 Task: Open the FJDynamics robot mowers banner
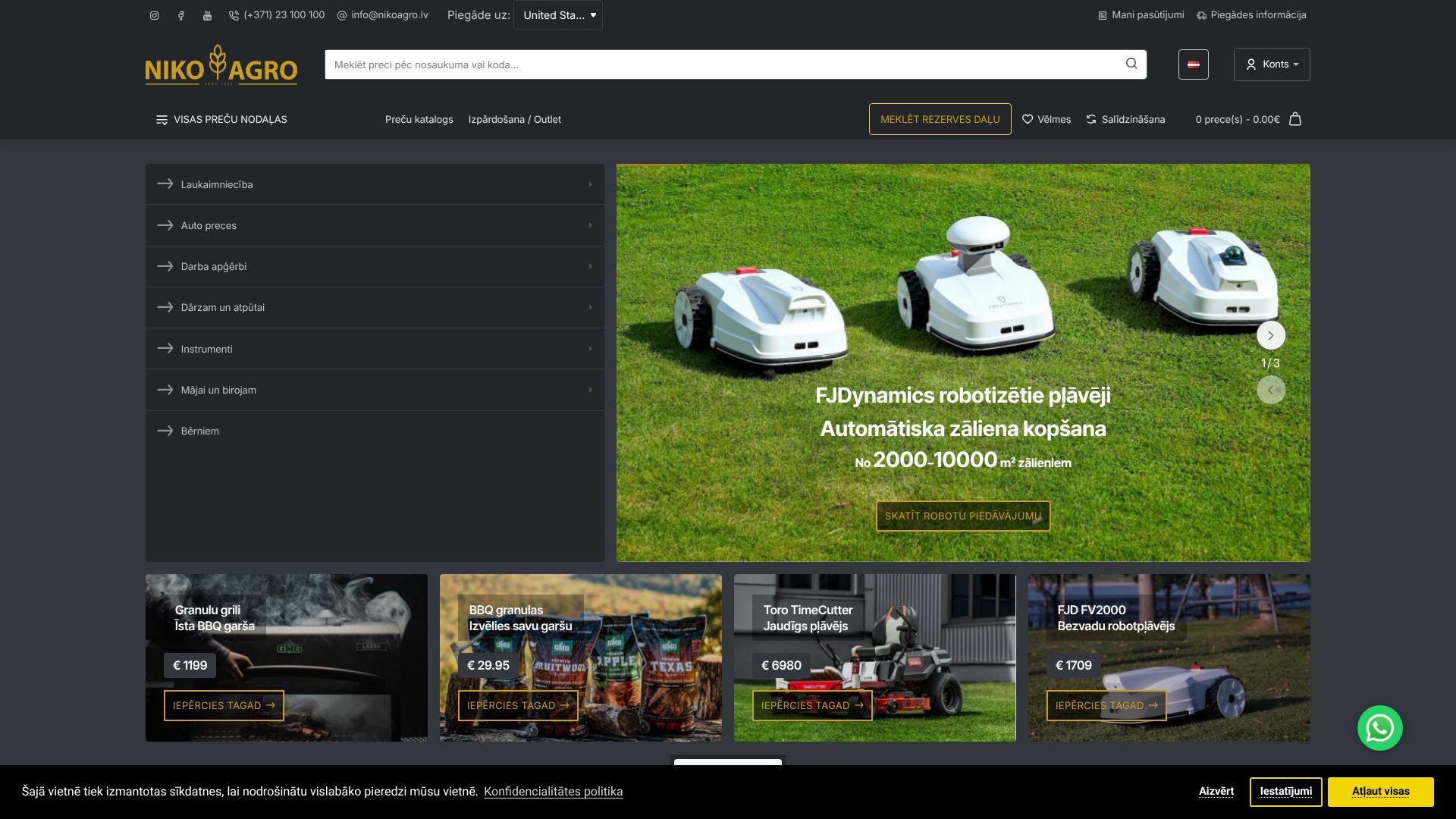pos(963,362)
